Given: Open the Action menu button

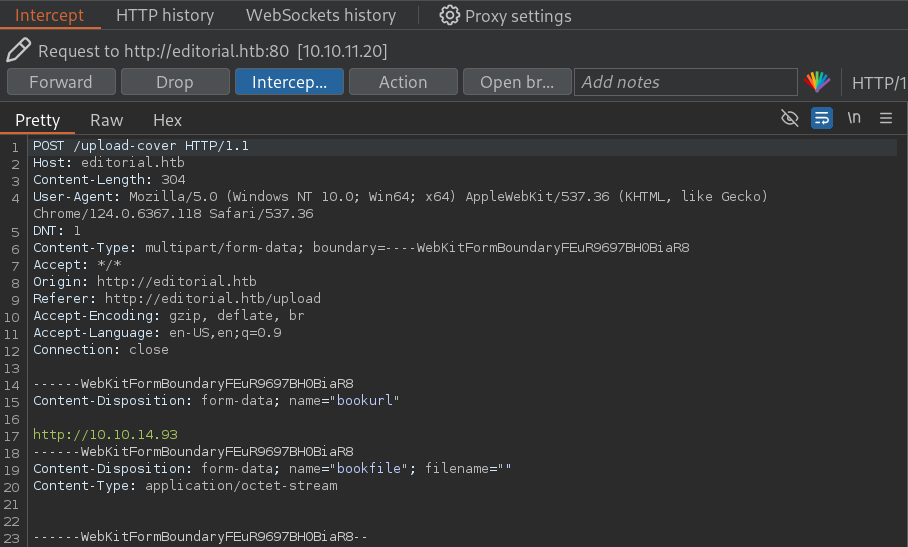Looking at the screenshot, I should pos(403,82).
